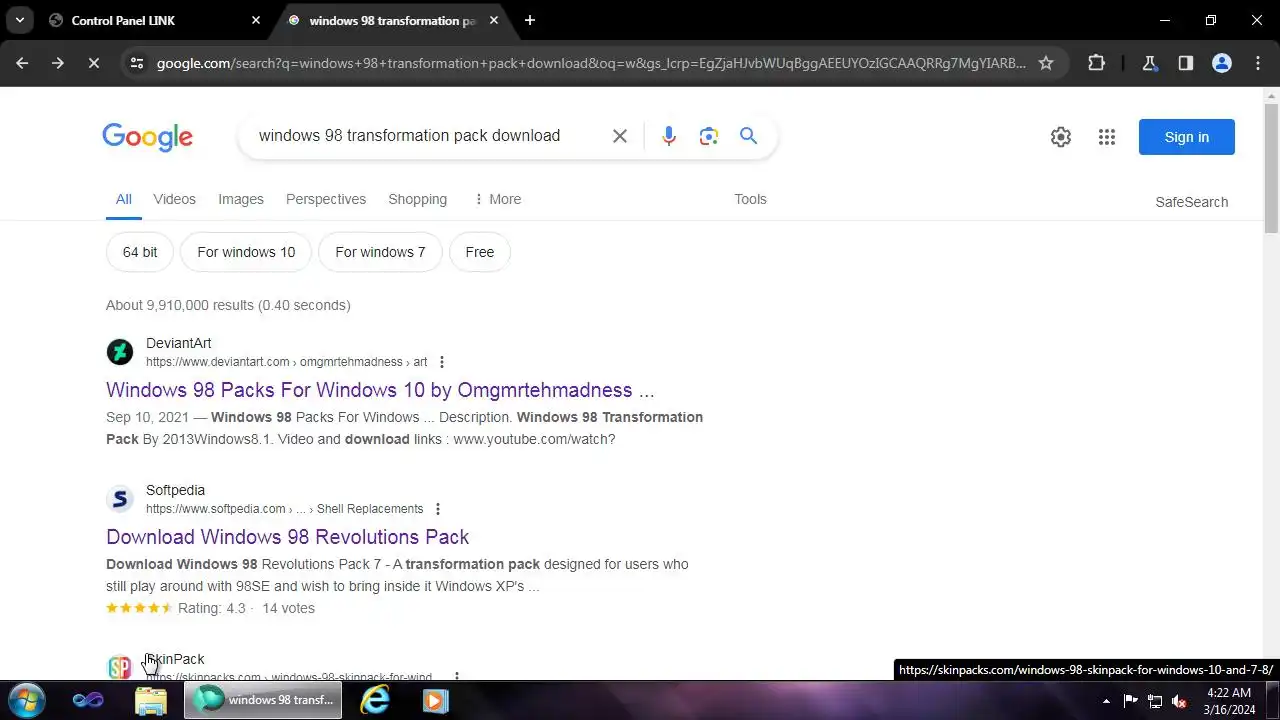Click the Rating: 4.3 · 14 votes text
The height and width of the screenshot is (720, 1280).
(246, 608)
